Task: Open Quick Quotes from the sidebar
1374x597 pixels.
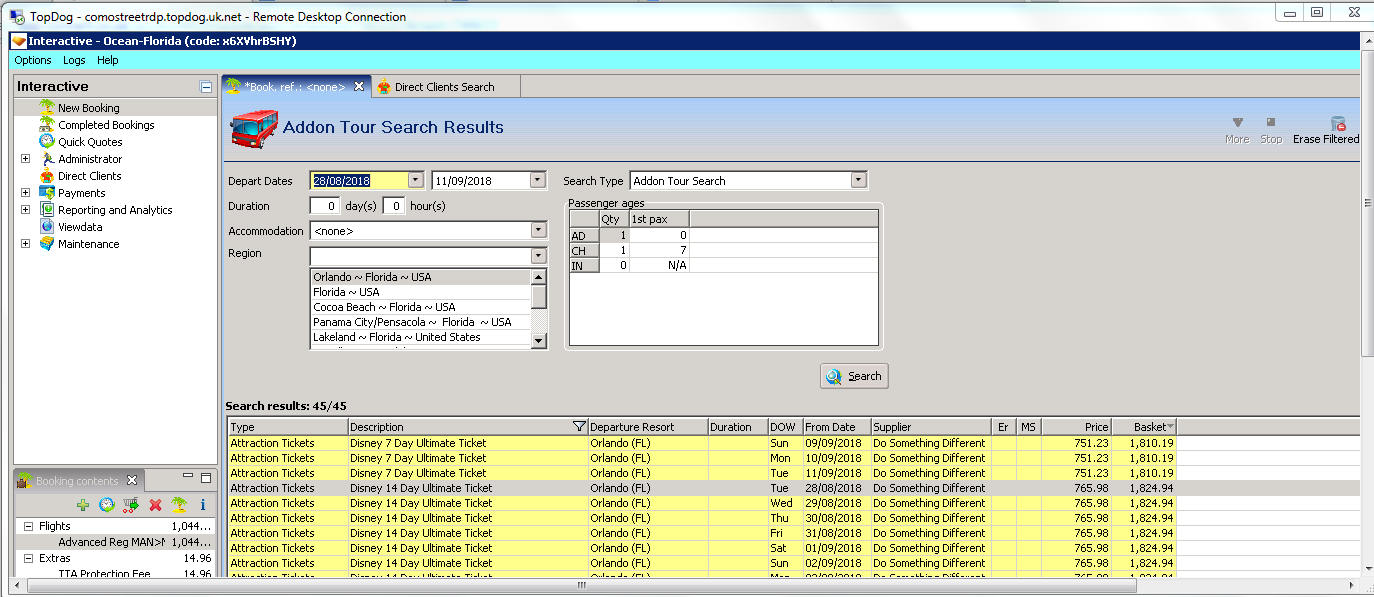Action: tap(90, 142)
